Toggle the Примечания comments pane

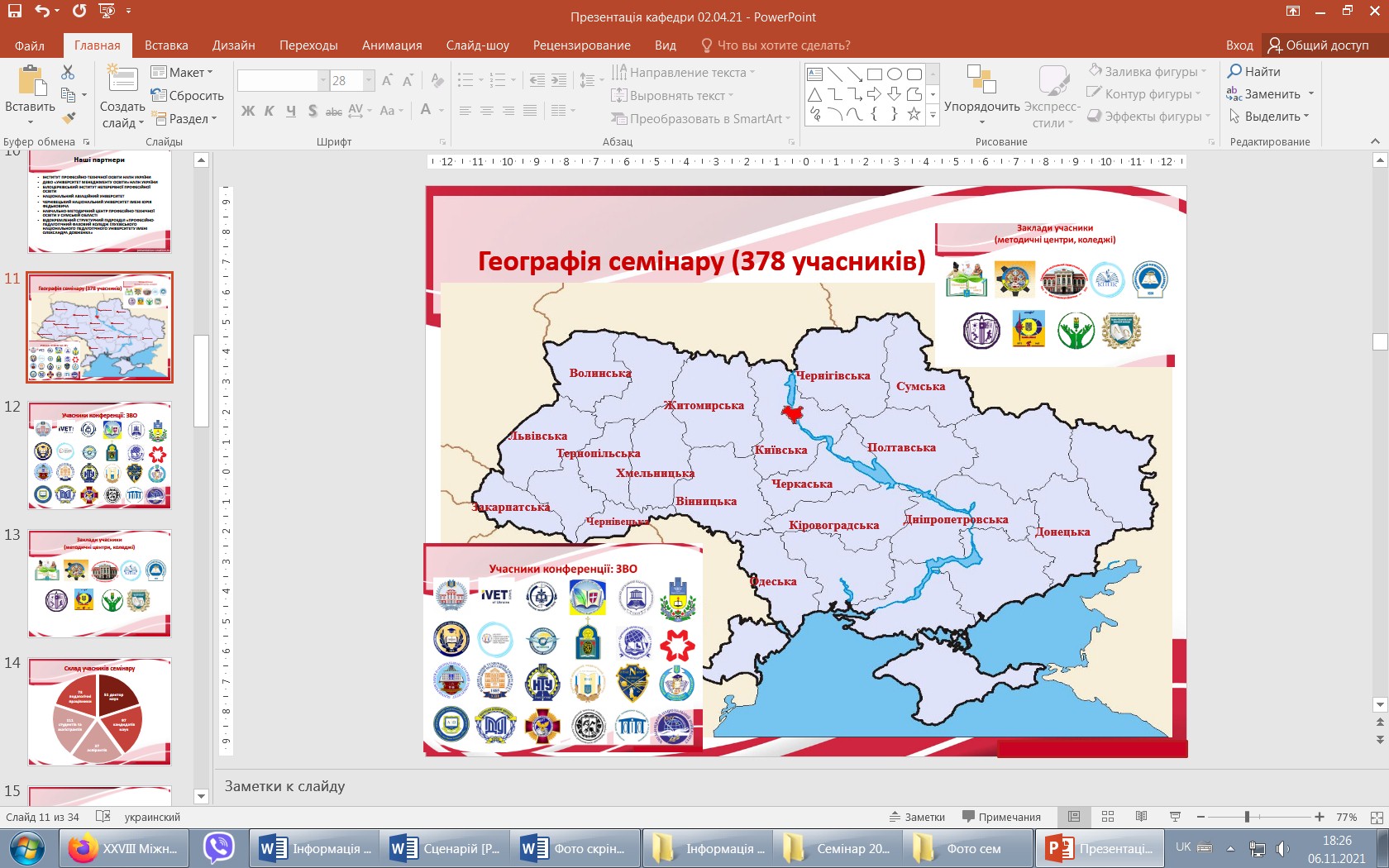[1001, 817]
